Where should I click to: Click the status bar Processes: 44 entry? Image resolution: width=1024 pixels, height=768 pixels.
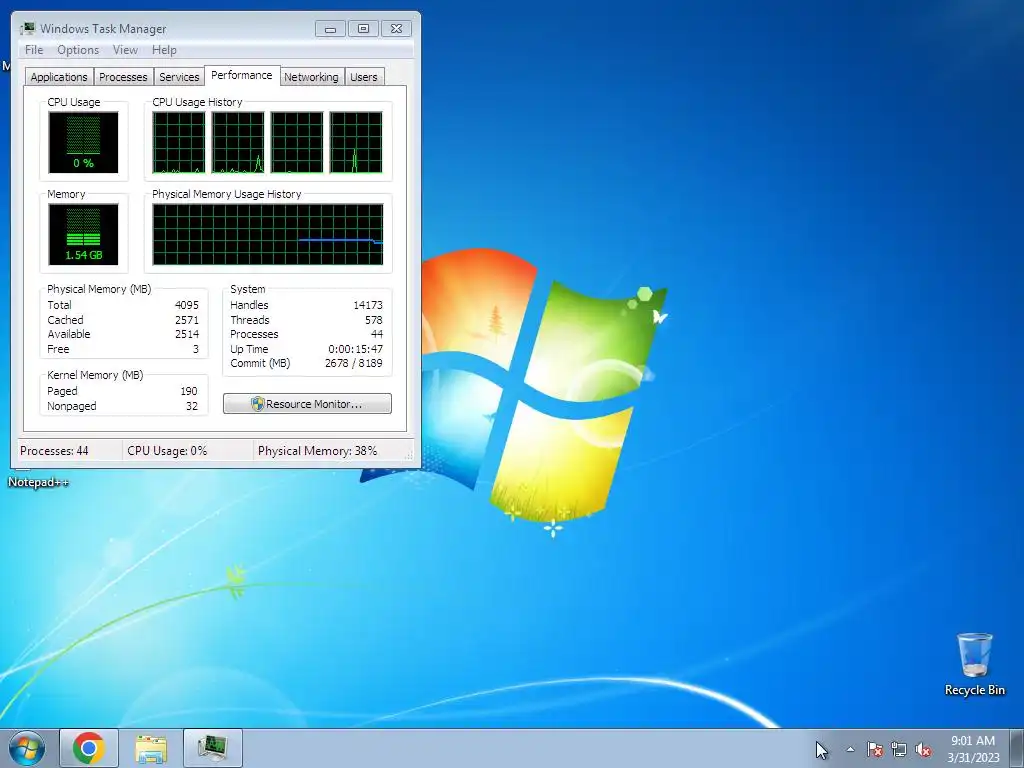(54, 451)
